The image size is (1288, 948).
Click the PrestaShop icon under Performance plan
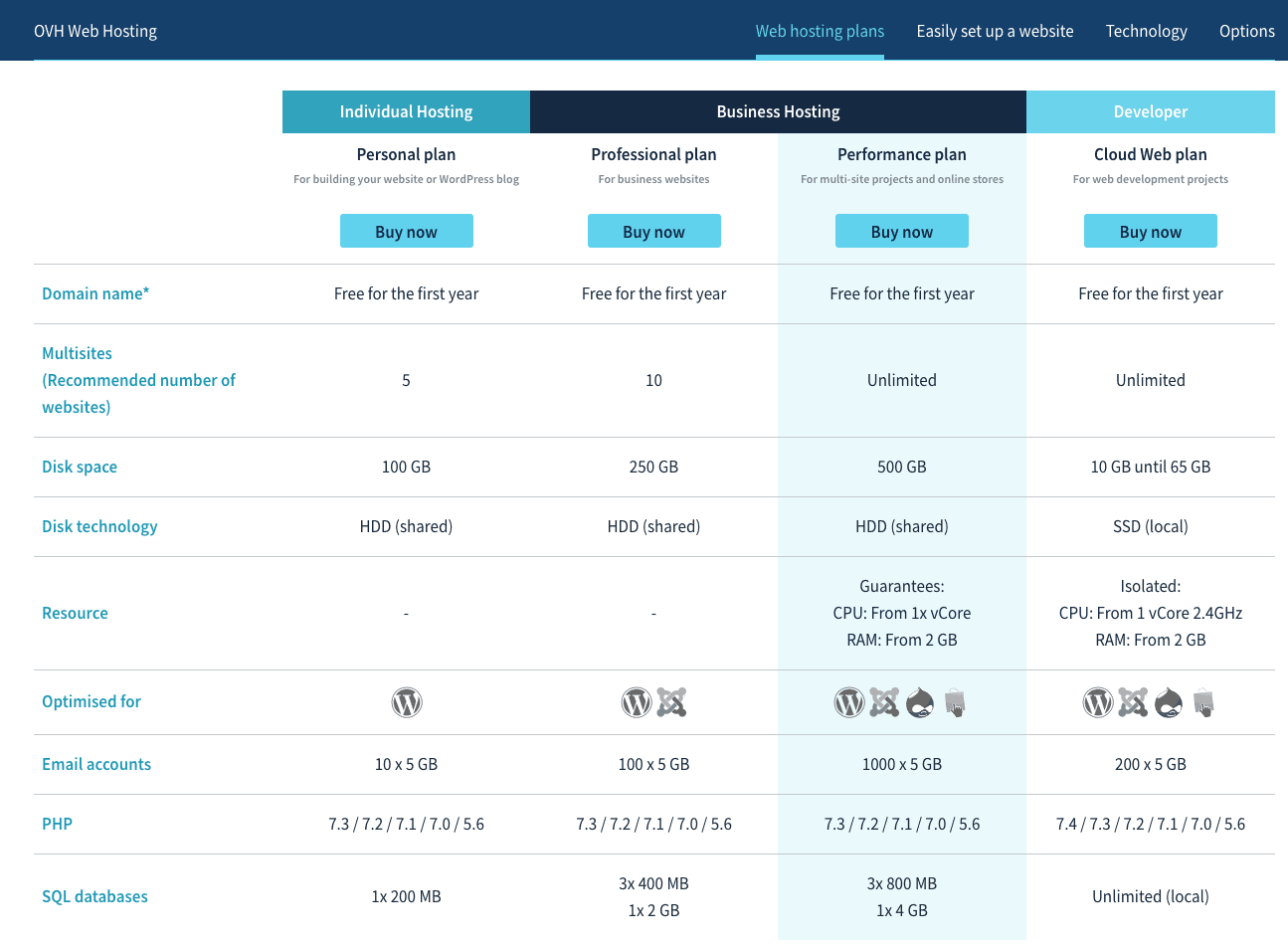[955, 702]
